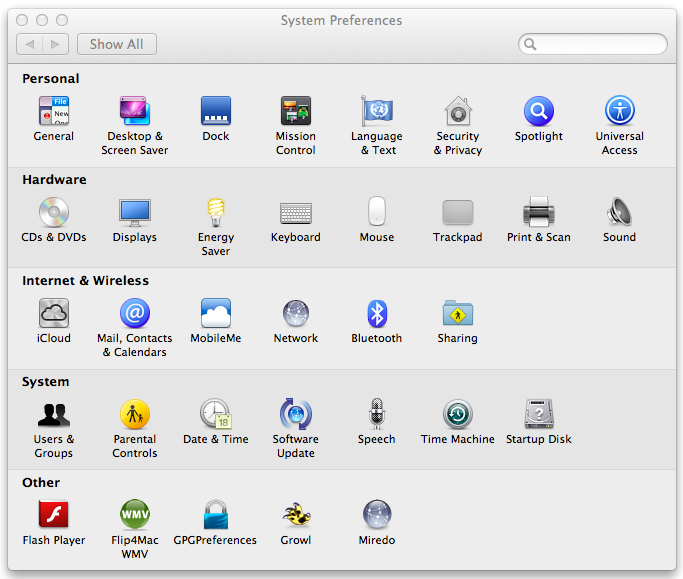The image size is (683, 579).
Task: Open Flash Player settings
Action: point(54,516)
